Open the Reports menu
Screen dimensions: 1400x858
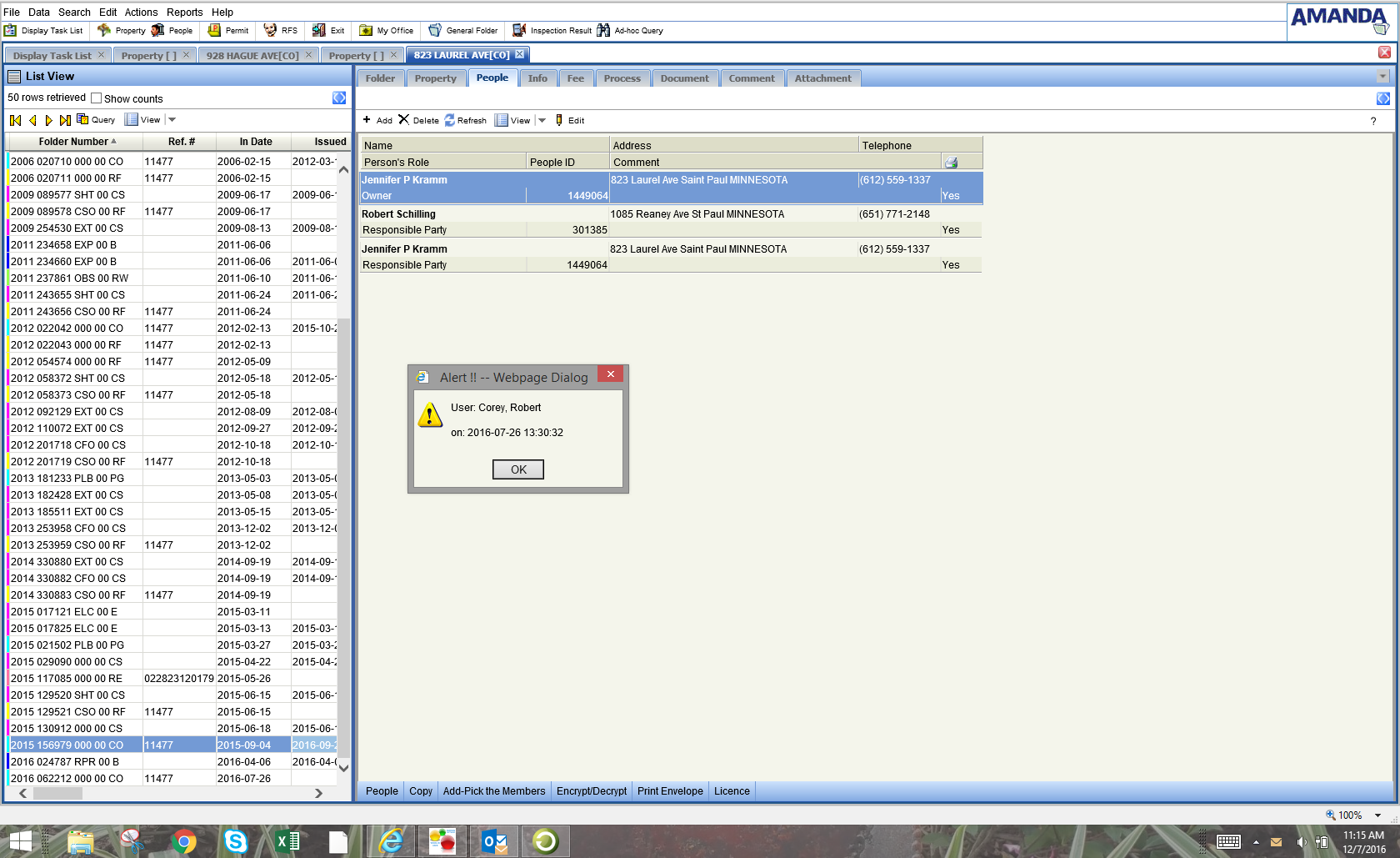click(184, 13)
